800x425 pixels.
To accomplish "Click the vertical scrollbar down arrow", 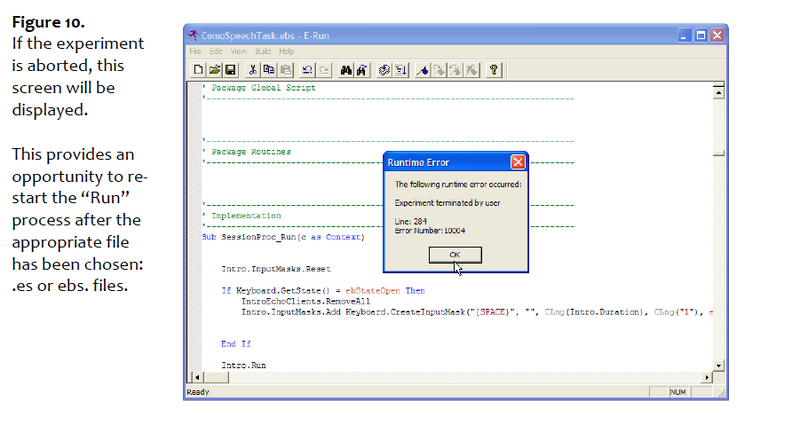I will (718, 365).
